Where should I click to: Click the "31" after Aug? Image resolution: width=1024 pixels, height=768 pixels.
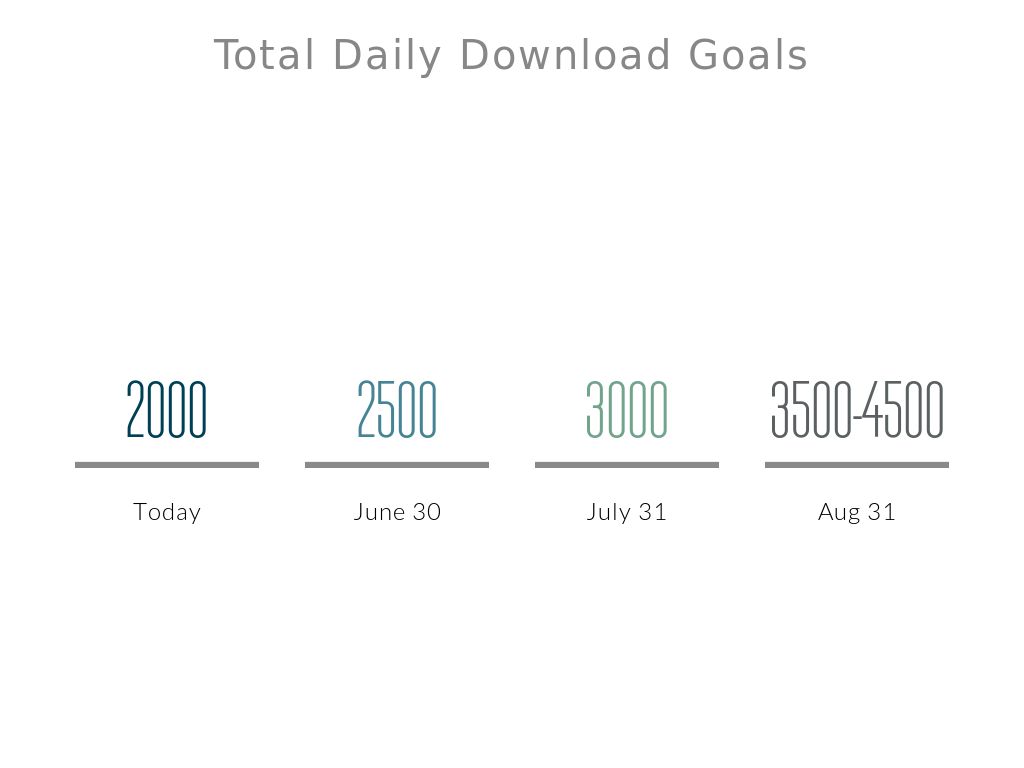(x=882, y=512)
